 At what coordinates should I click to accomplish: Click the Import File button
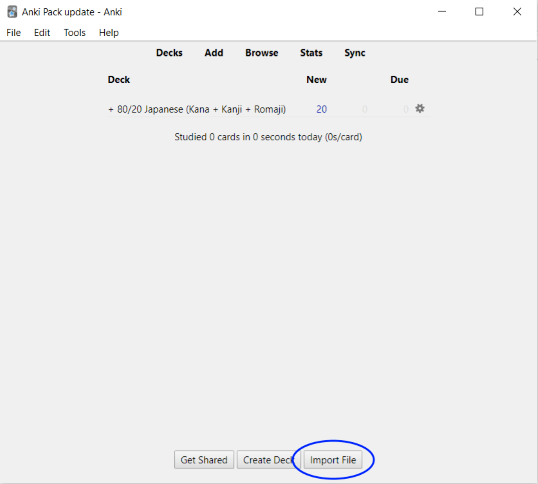[x=333, y=460]
